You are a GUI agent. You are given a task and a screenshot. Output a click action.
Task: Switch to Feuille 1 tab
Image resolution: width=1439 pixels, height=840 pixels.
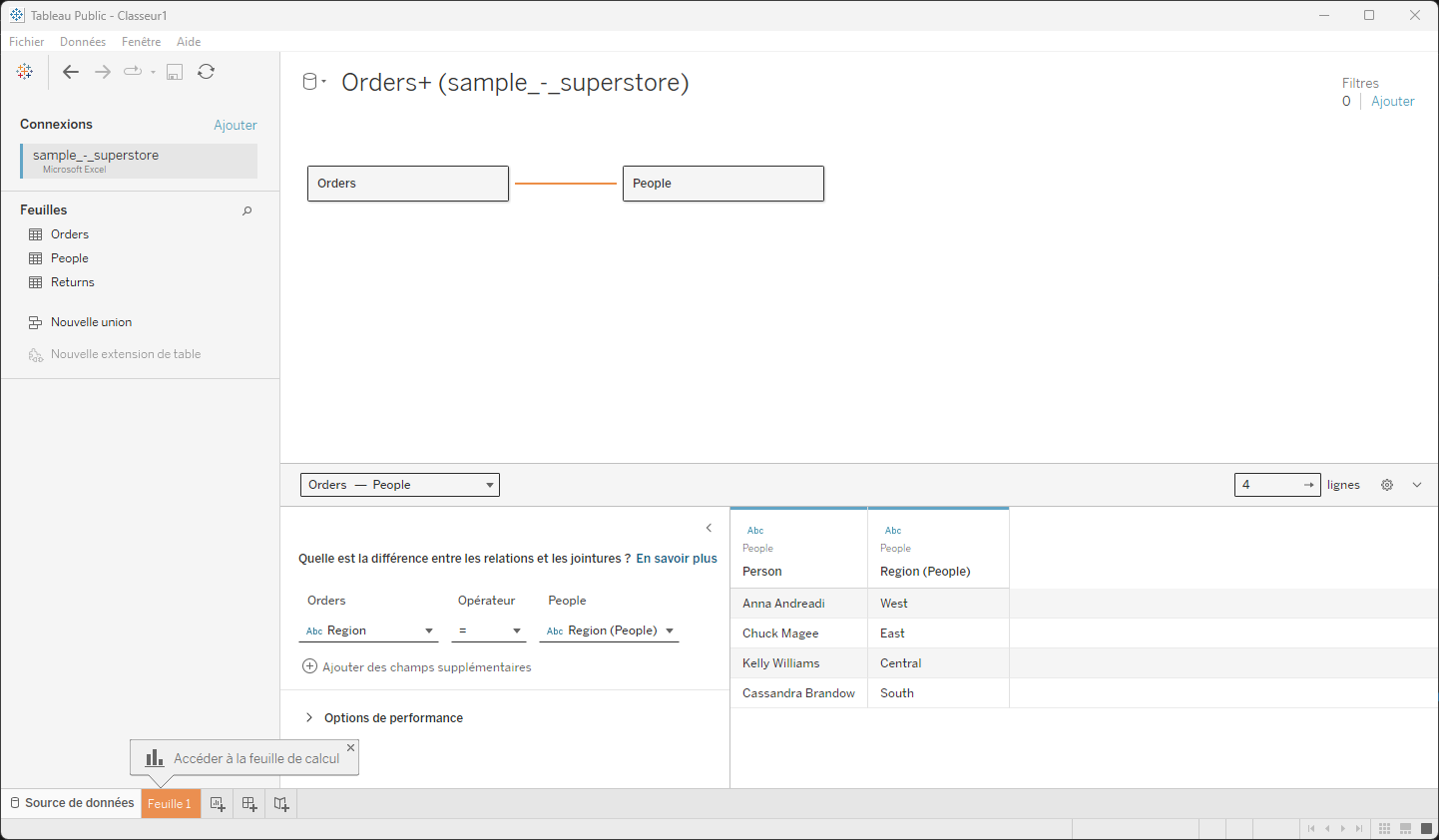click(171, 804)
